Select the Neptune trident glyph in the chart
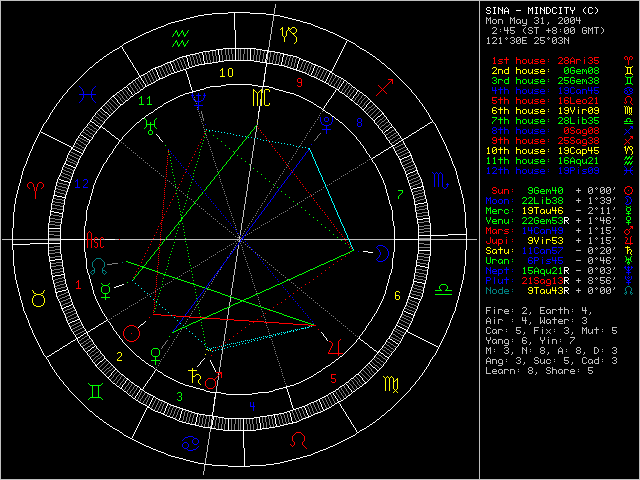 click(205, 99)
